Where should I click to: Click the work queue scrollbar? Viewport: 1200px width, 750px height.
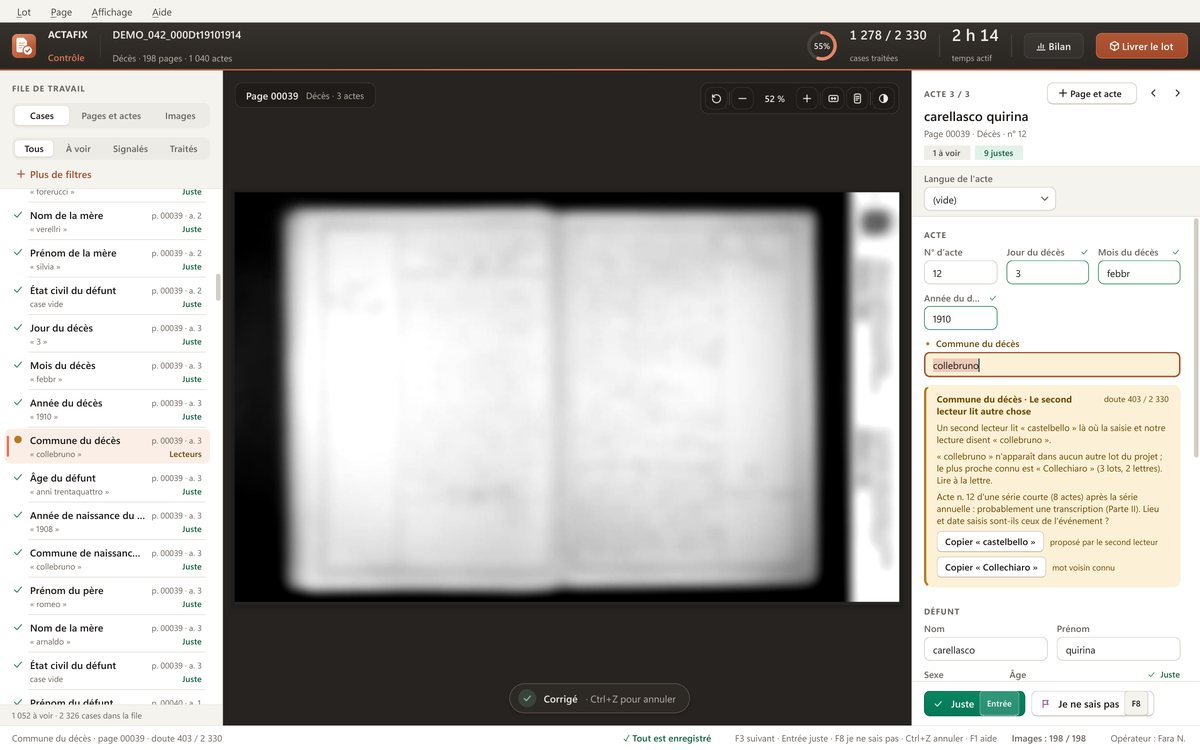click(x=218, y=287)
